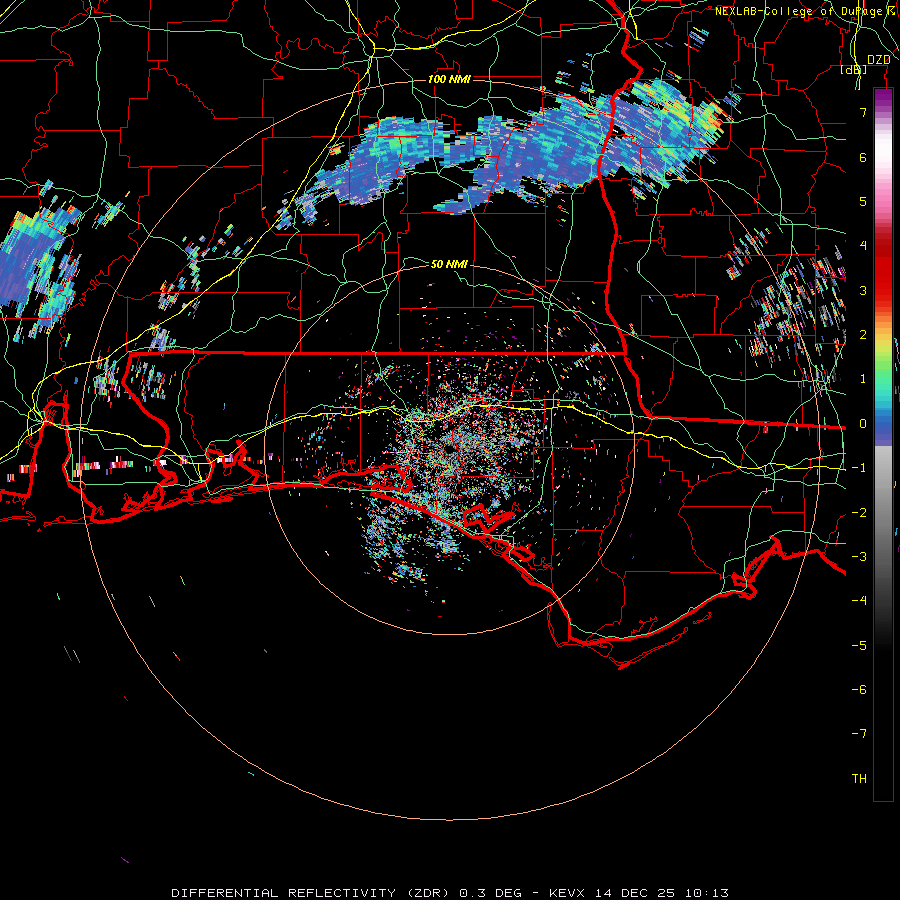Select the 4 tick on color scale
This screenshot has width=900, height=900.
pos(863,246)
